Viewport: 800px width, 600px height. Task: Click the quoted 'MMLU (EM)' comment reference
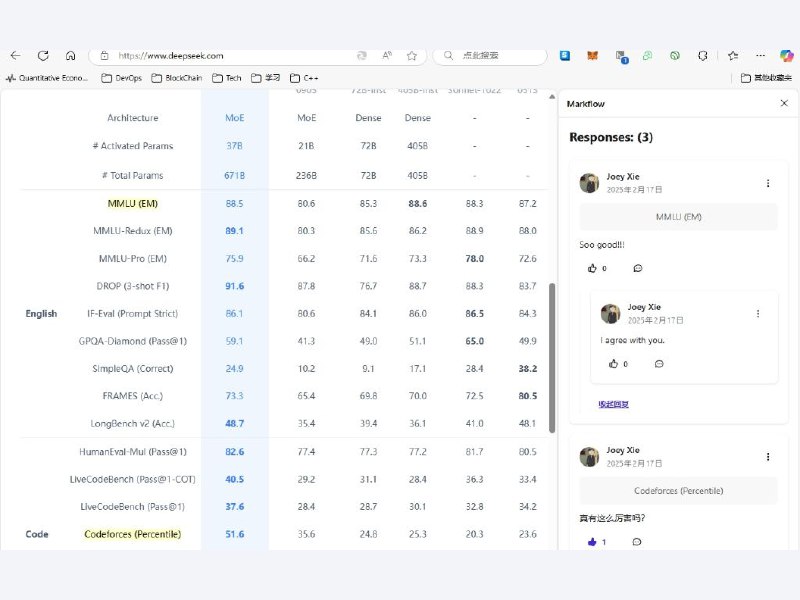click(x=679, y=217)
